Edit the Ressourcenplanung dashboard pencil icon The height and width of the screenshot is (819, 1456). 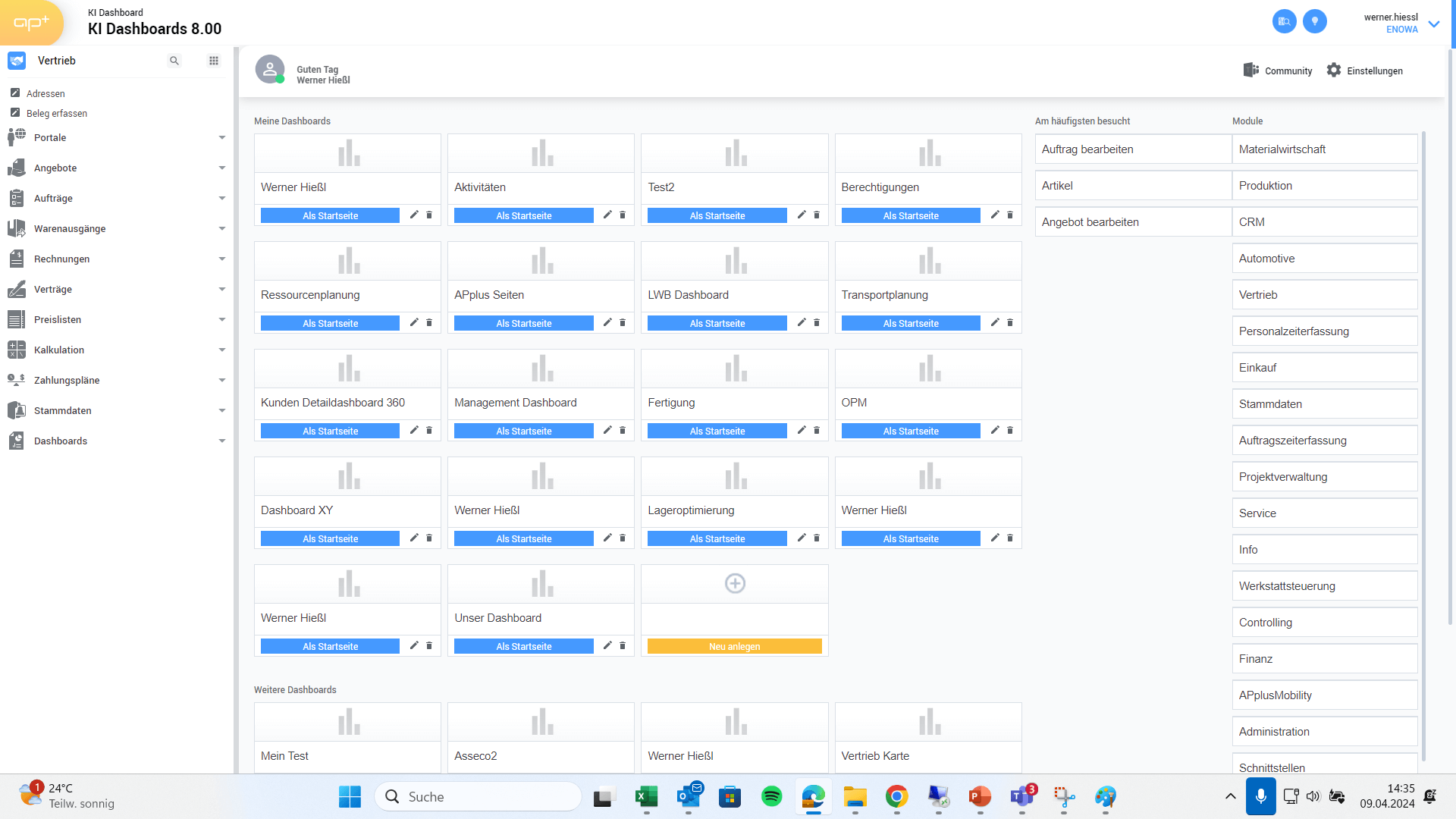pyautogui.click(x=414, y=322)
